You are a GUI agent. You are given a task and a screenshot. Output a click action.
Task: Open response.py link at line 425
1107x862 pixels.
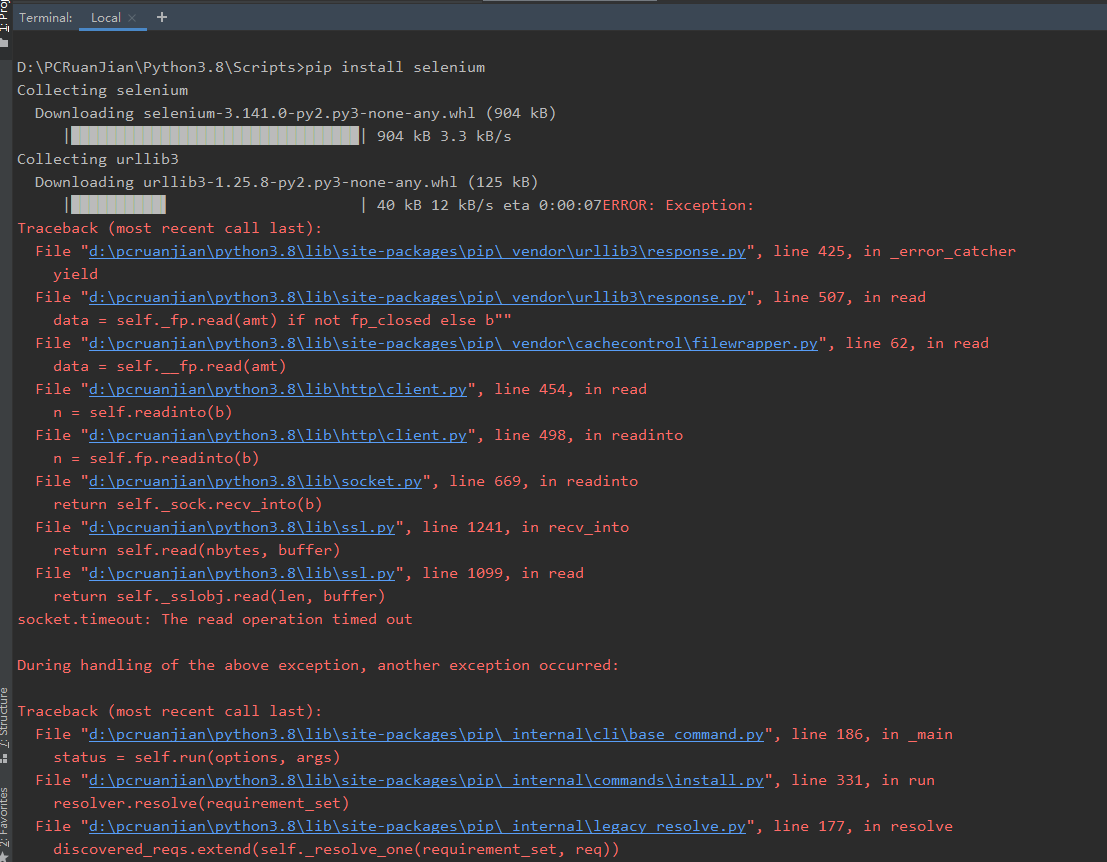pos(417,251)
